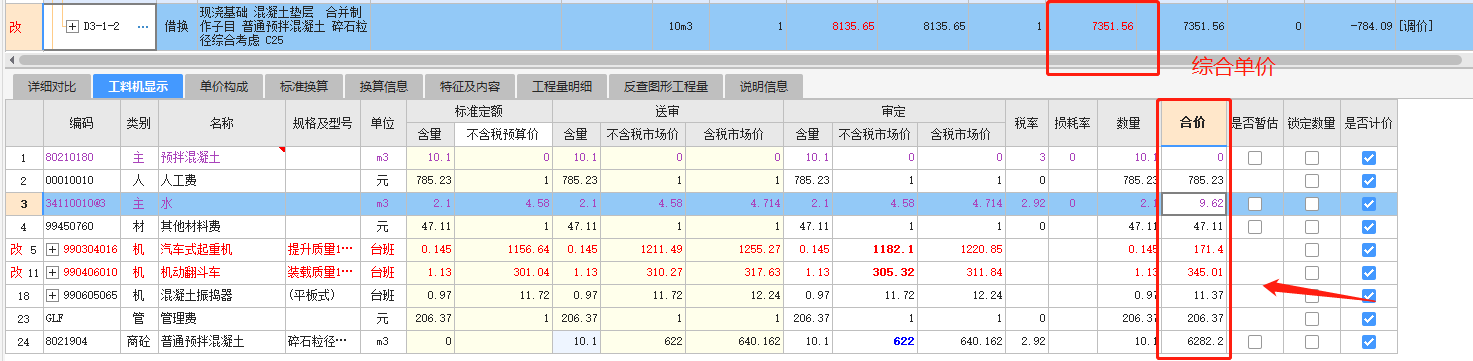Click the 不含税预算价 sub-header

point(503,134)
